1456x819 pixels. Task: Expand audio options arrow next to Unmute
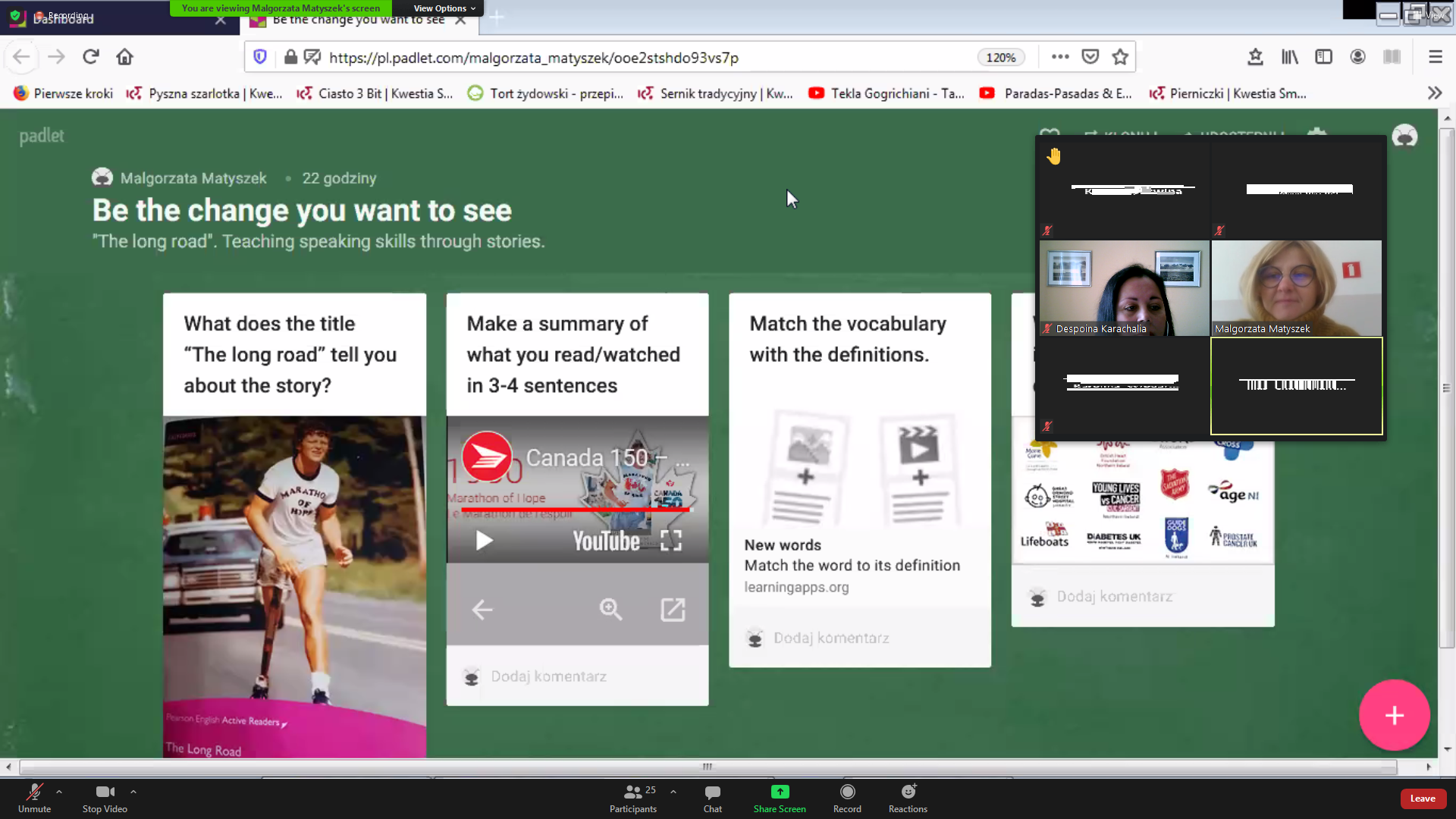(x=59, y=792)
